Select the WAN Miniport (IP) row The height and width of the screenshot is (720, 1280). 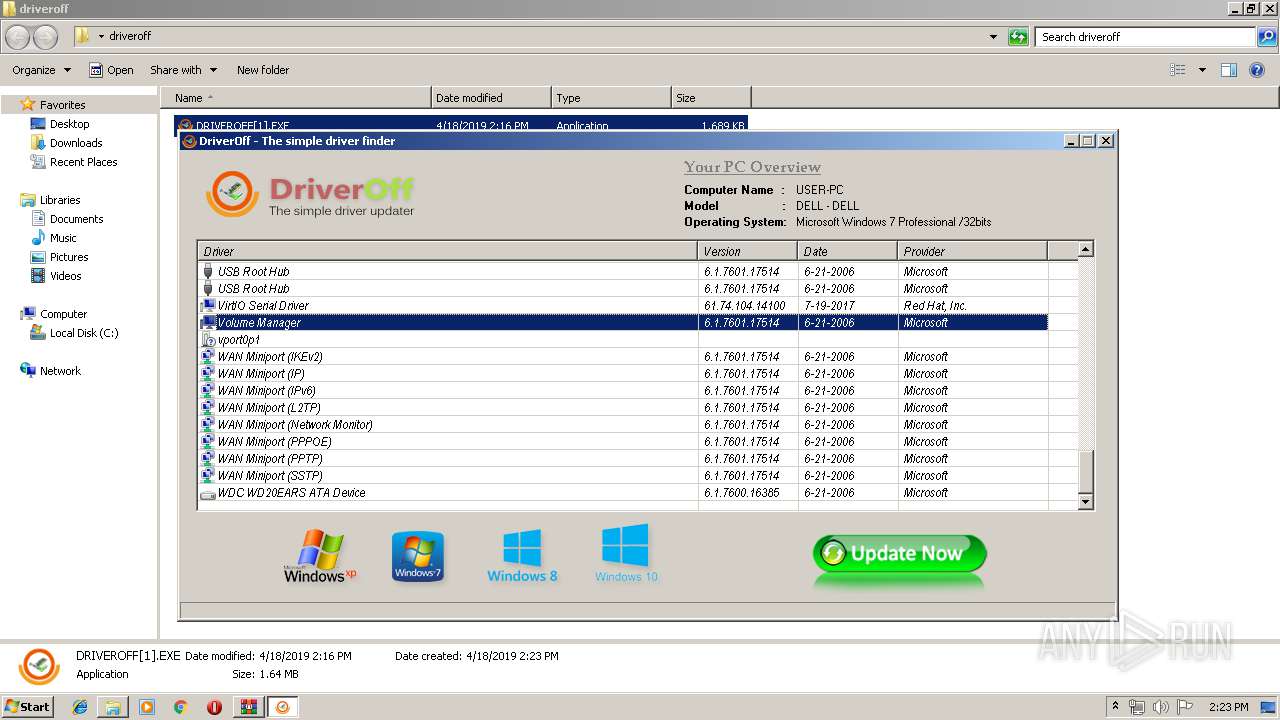pos(623,374)
